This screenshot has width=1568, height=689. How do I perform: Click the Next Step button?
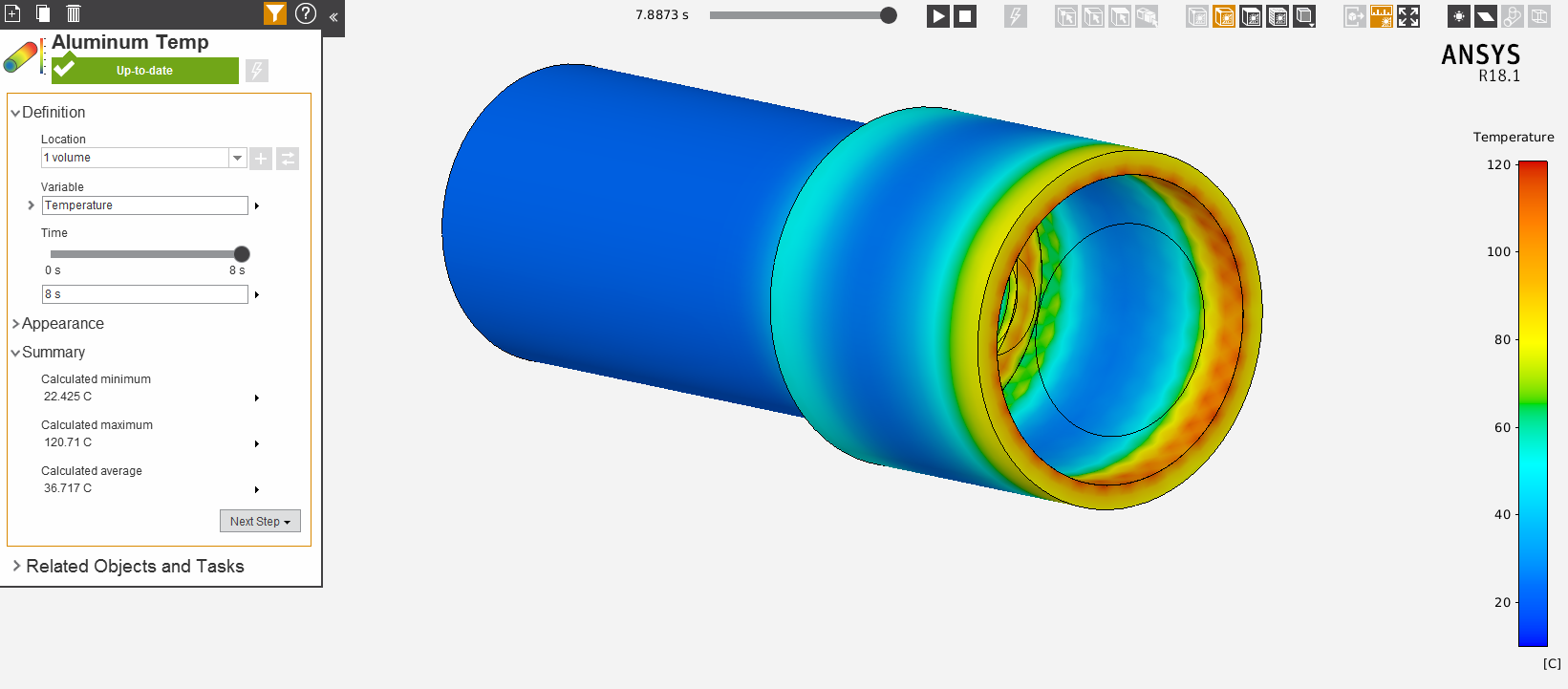[260, 521]
